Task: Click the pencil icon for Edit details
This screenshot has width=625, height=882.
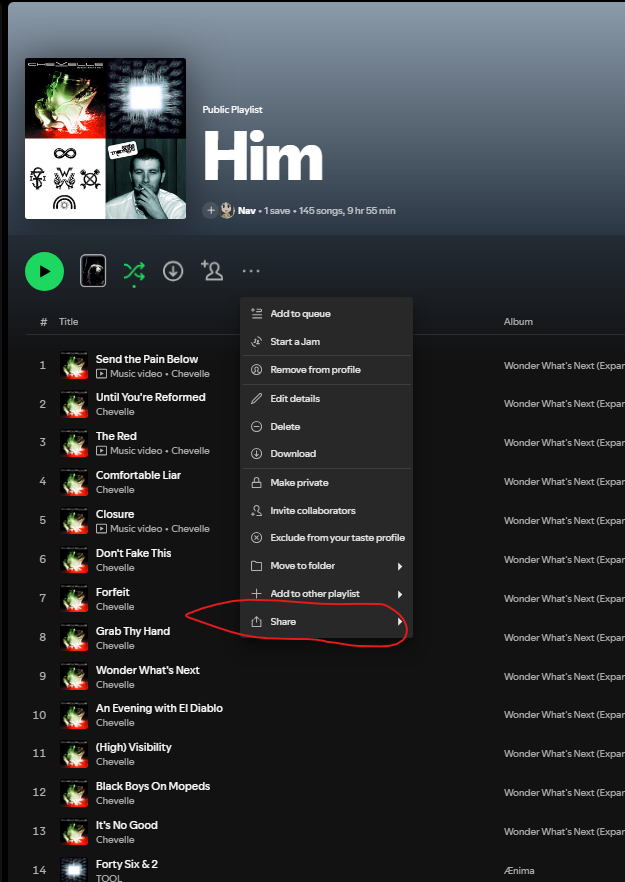Action: pyautogui.click(x=257, y=398)
